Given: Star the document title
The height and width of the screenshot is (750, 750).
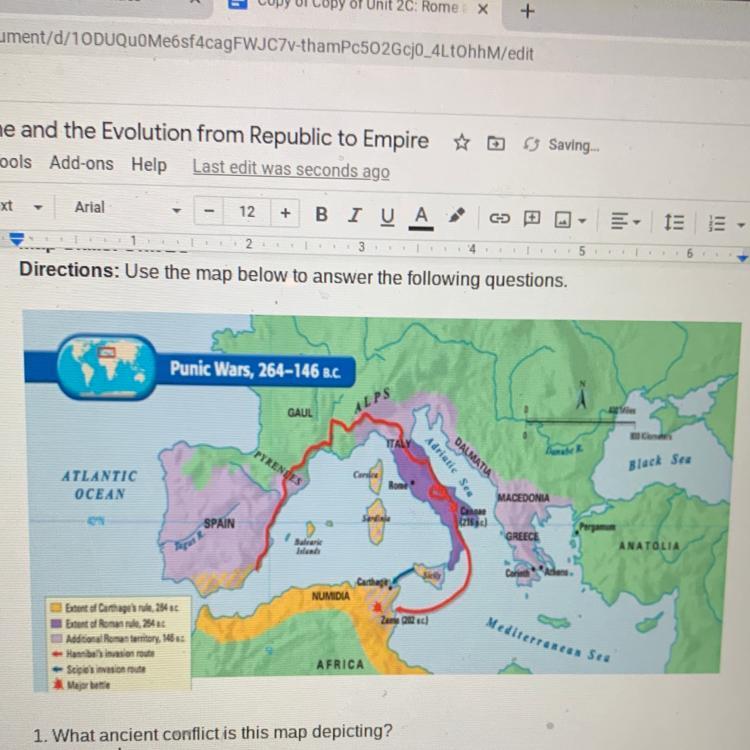Looking at the screenshot, I should coord(461,143).
